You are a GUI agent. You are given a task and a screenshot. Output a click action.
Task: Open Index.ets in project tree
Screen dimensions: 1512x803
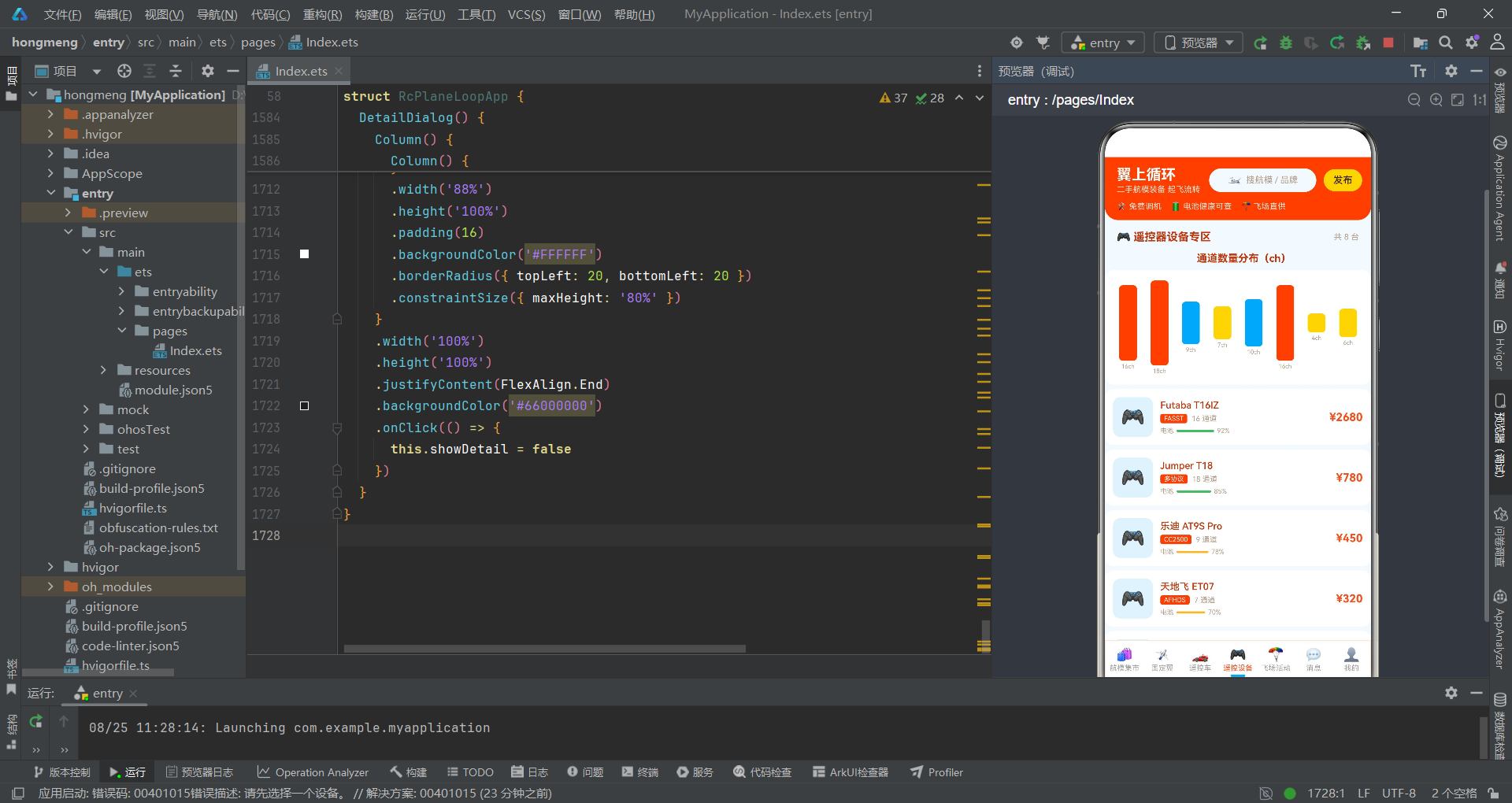coord(187,350)
